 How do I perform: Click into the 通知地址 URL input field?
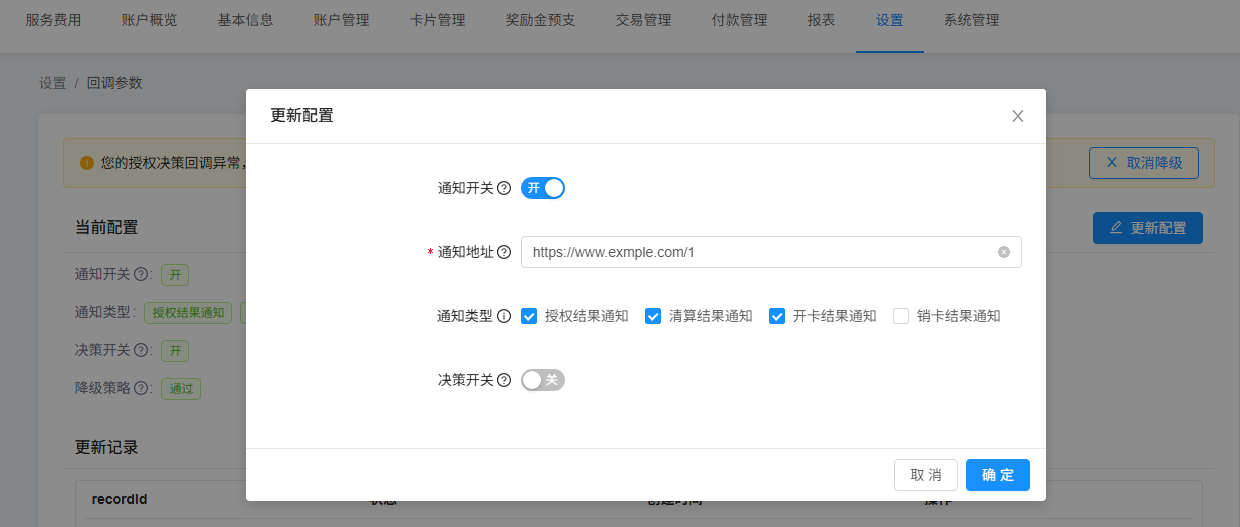[x=760, y=252]
